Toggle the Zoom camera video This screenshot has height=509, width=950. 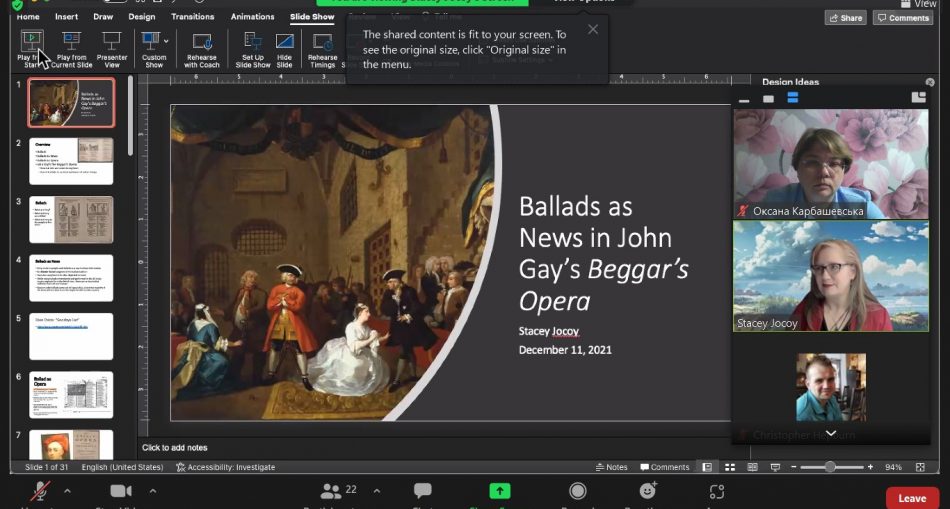[x=121, y=491]
